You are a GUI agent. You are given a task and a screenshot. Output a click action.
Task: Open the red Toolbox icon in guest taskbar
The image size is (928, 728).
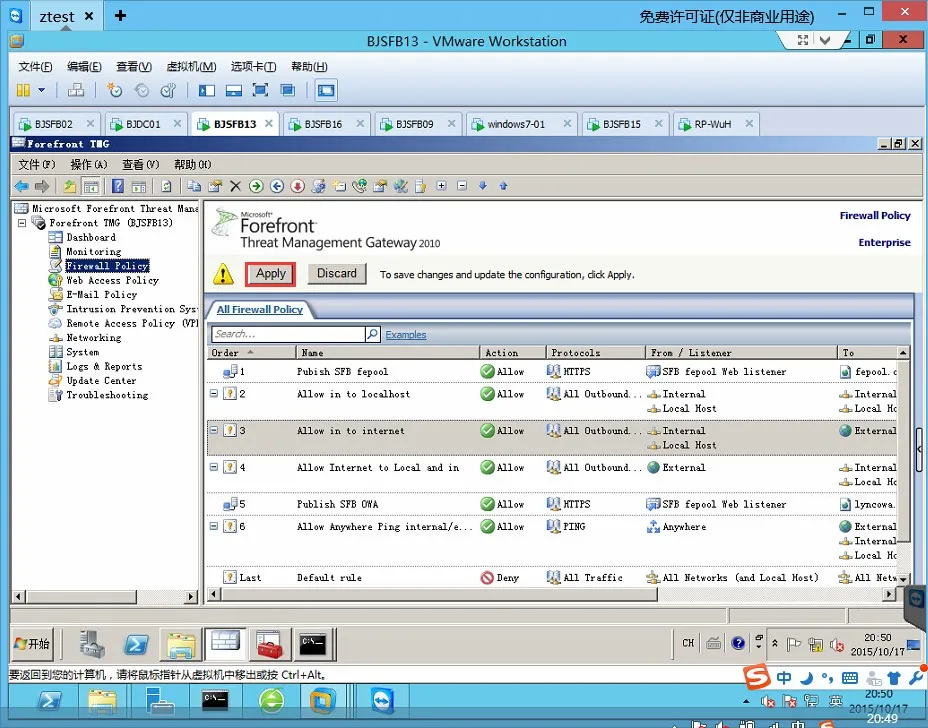point(269,644)
